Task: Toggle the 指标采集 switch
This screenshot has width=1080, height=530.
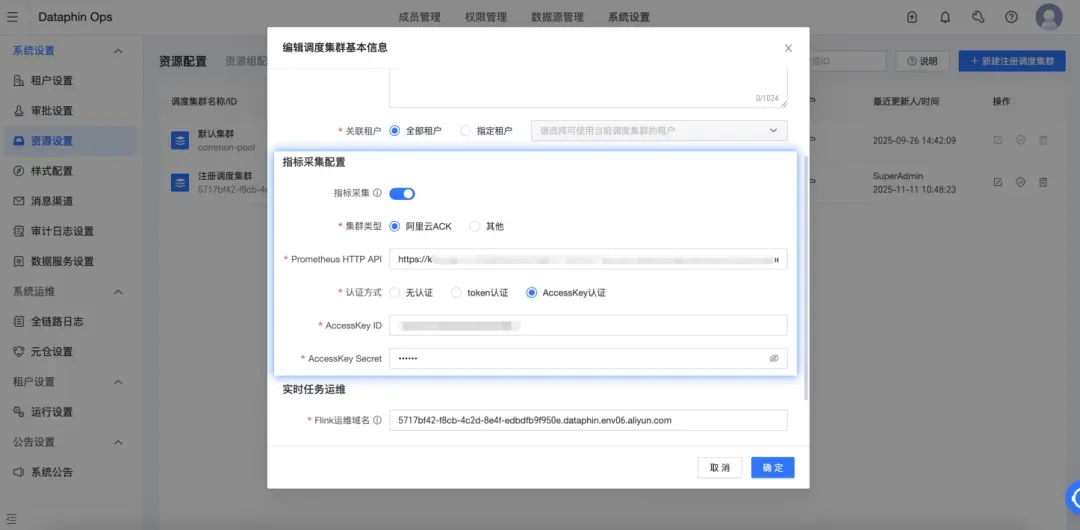Action: [402, 194]
